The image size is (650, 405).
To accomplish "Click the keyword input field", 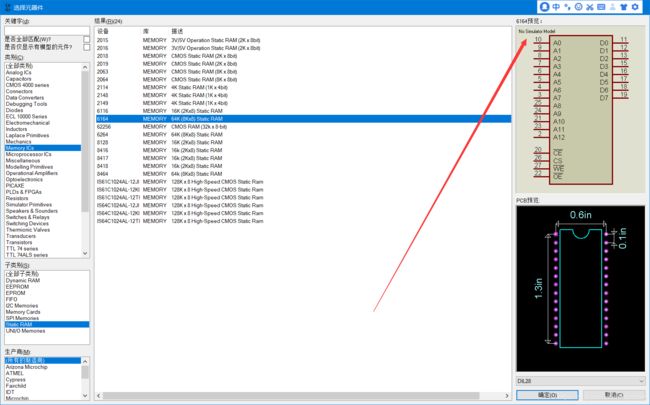I will tap(47, 31).
